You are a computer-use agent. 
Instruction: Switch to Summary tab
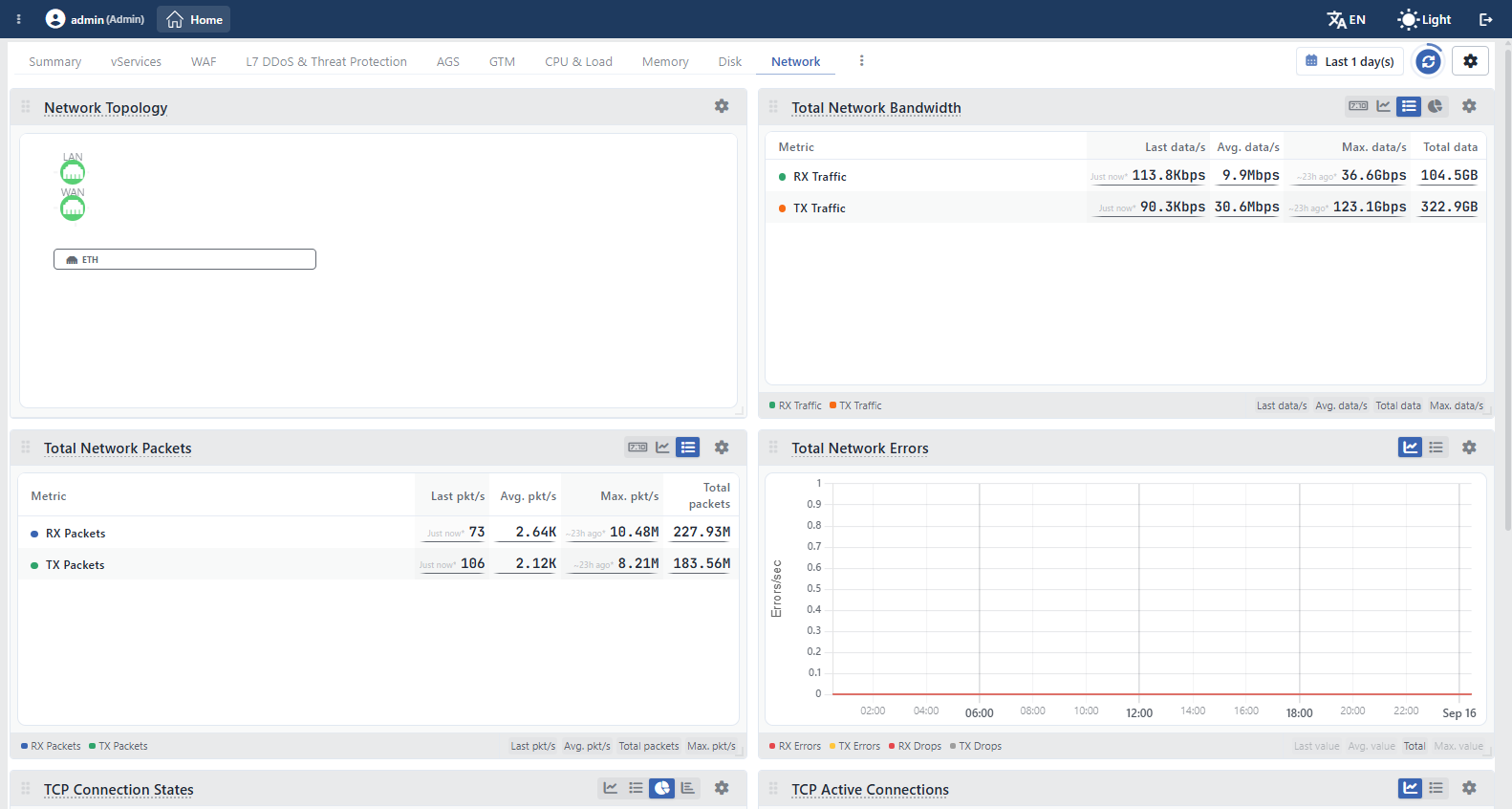coord(54,61)
